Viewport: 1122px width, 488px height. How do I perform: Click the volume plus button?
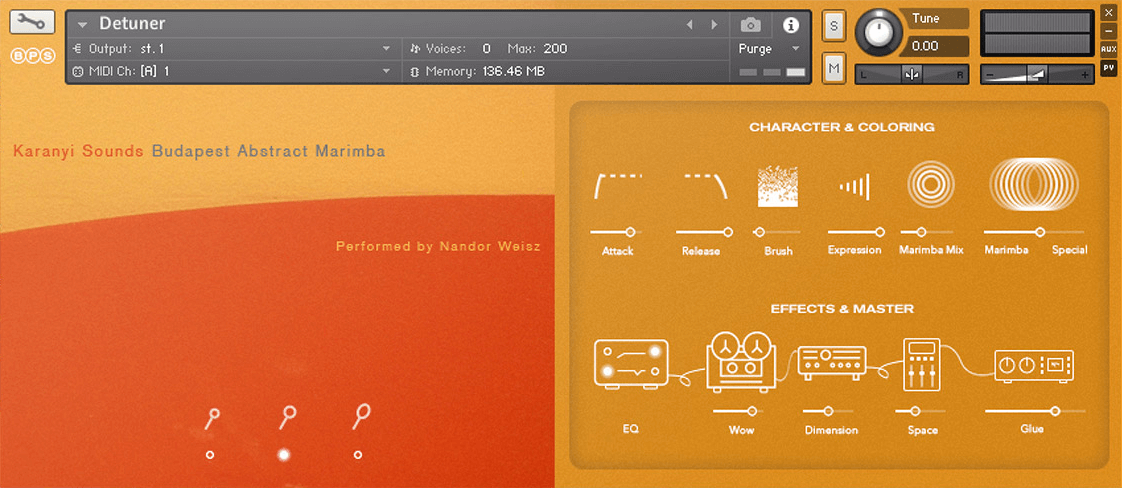coord(1085,74)
